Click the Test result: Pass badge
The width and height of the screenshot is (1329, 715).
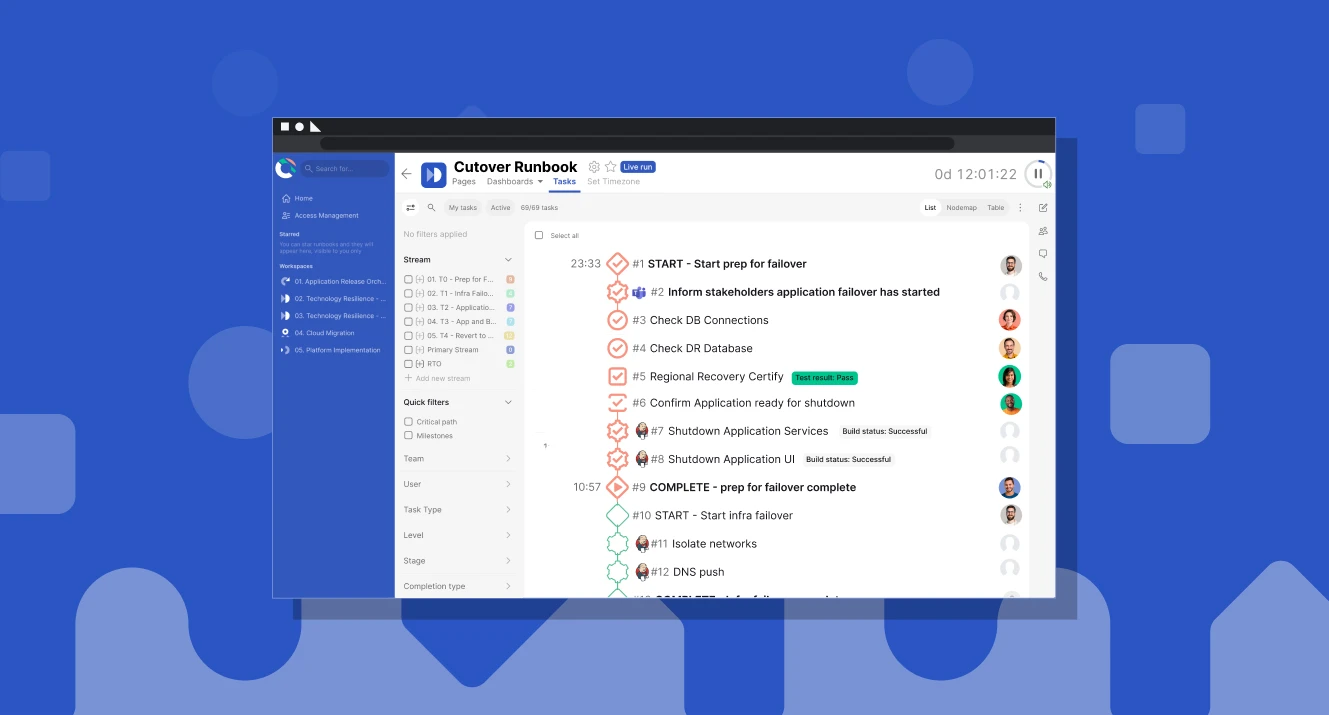click(x=825, y=378)
